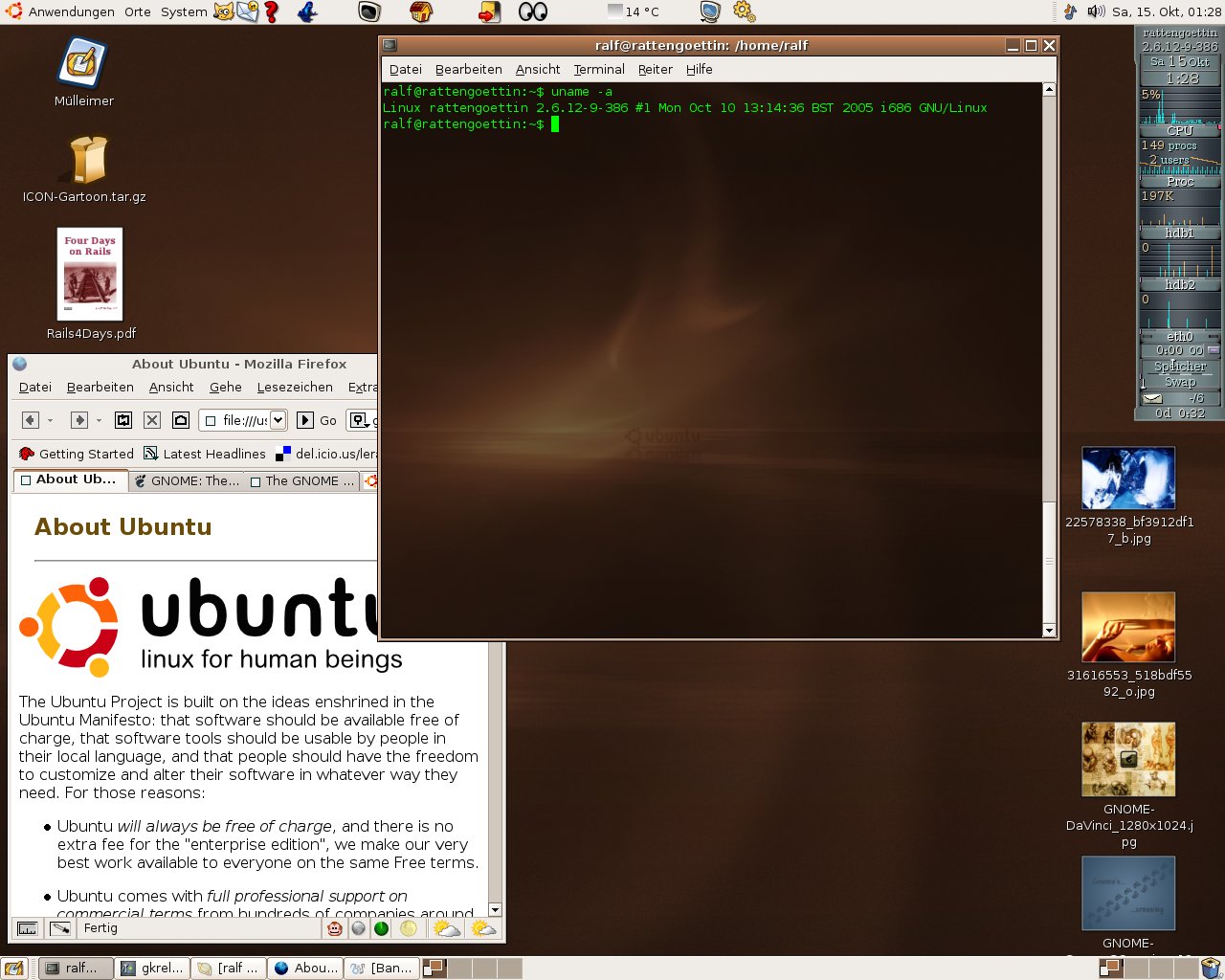Open the Orte menu
Viewport: 1225px width, 980px height.
(x=138, y=11)
